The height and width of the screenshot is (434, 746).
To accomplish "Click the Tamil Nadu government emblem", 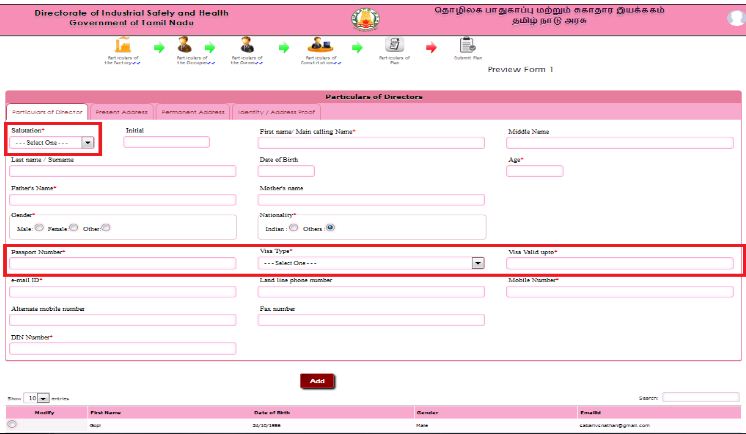I will (x=365, y=20).
